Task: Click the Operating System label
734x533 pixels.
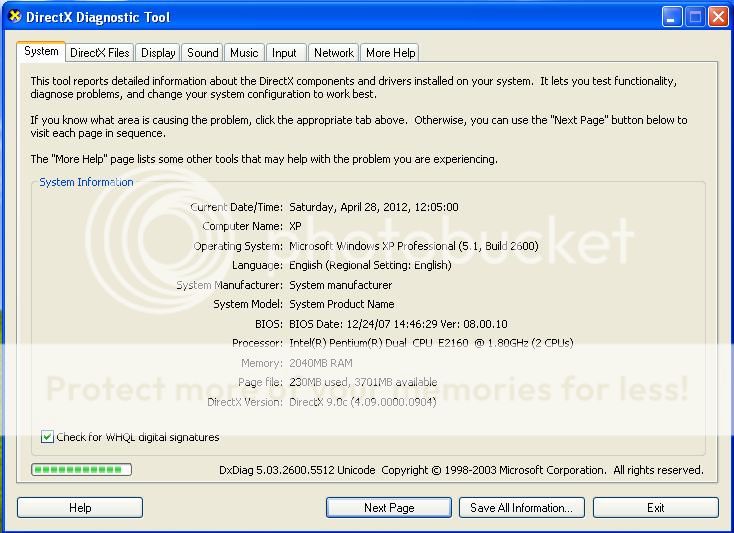Action: (x=238, y=246)
